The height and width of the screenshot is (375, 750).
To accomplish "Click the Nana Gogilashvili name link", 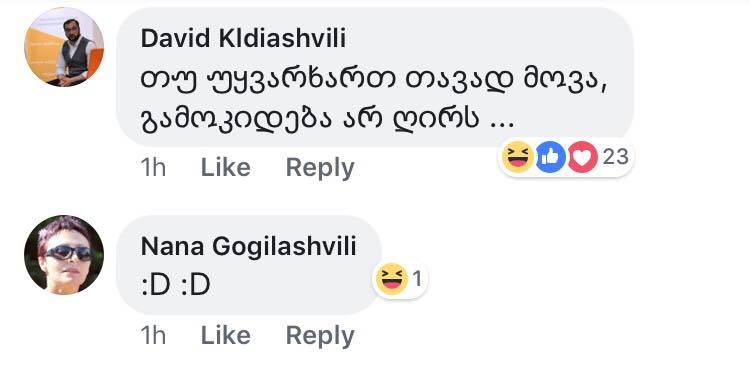I will point(248,247).
